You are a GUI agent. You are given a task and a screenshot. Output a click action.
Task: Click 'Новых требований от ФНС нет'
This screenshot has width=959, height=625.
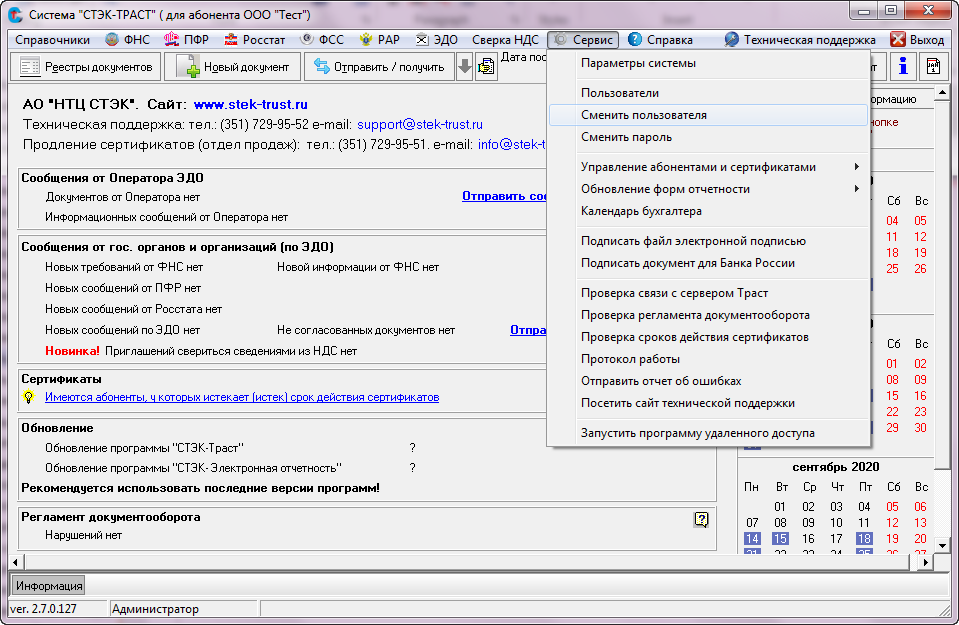tap(124, 267)
